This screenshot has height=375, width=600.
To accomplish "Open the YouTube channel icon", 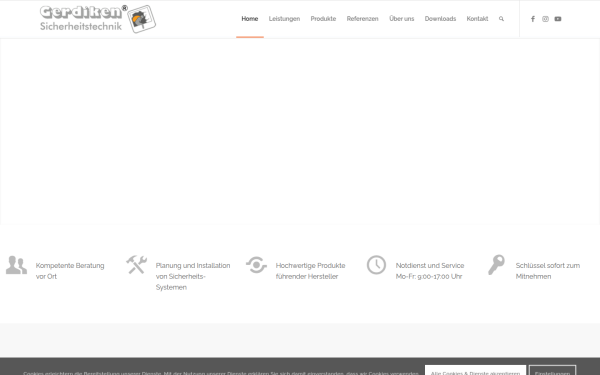I will coord(558,19).
